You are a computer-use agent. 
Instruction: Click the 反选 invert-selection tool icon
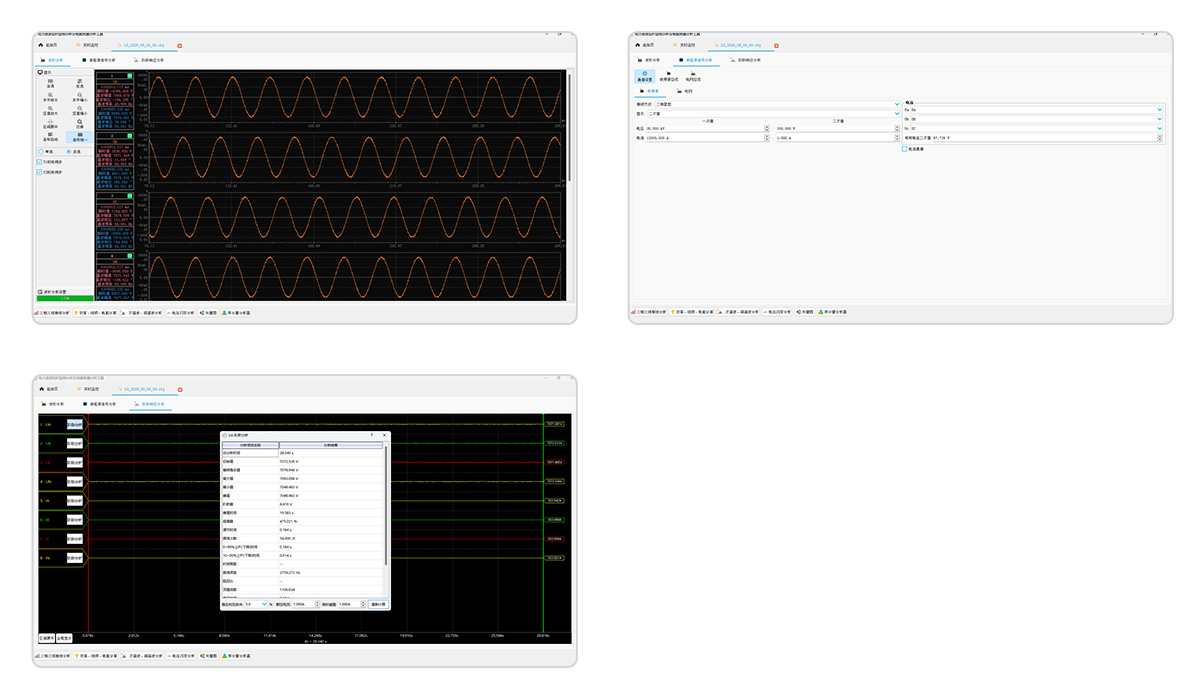point(80,83)
